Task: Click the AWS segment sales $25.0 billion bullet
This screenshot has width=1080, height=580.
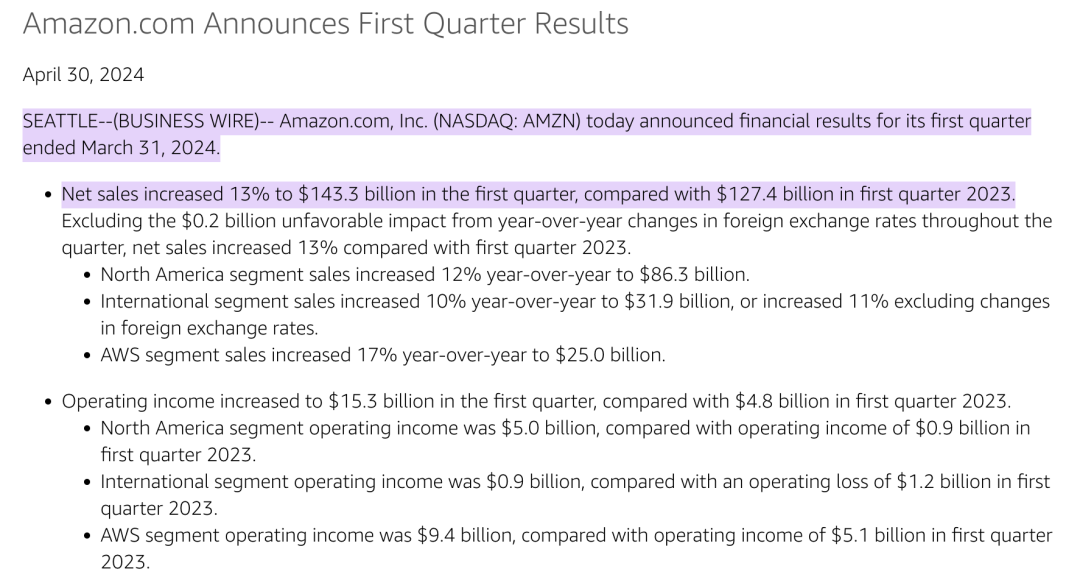Action: pos(383,355)
